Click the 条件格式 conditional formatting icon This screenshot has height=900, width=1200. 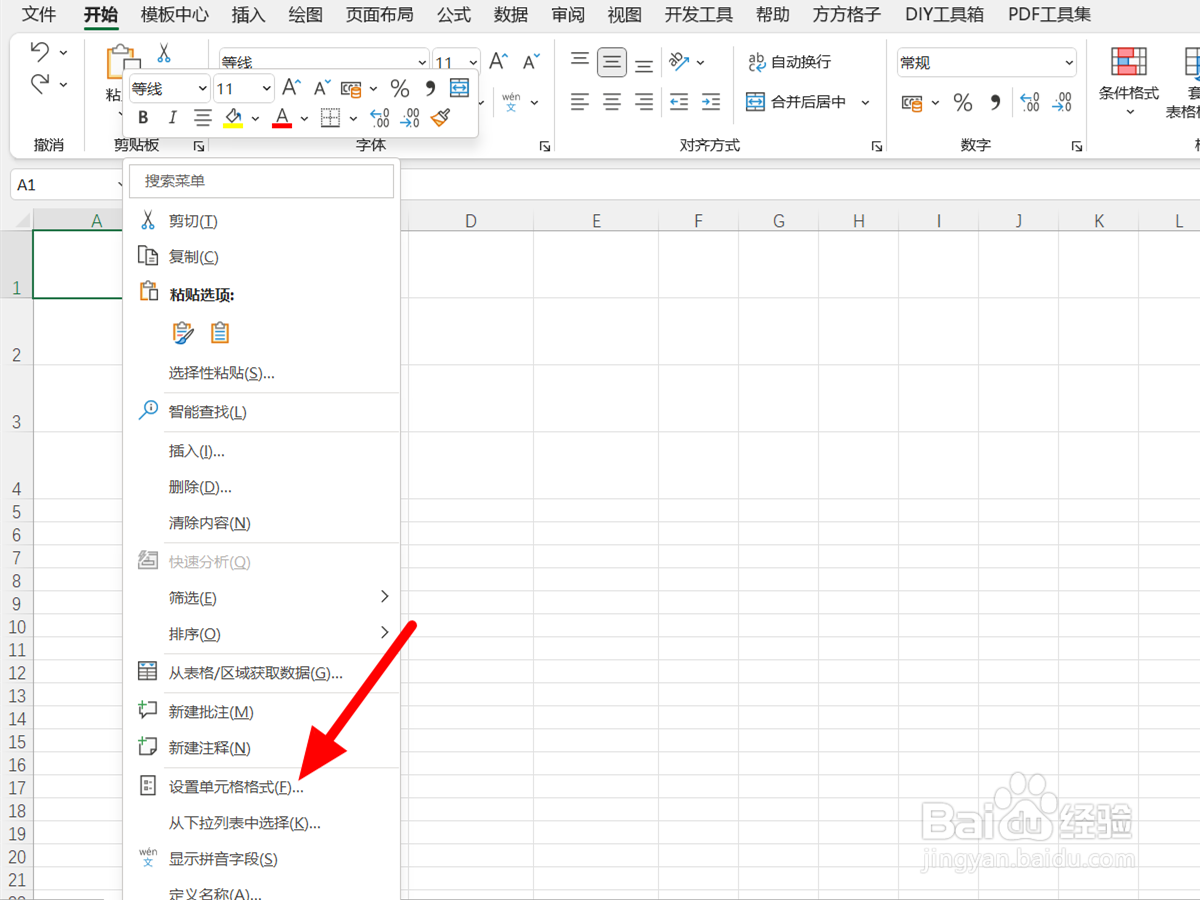[x=1129, y=62]
